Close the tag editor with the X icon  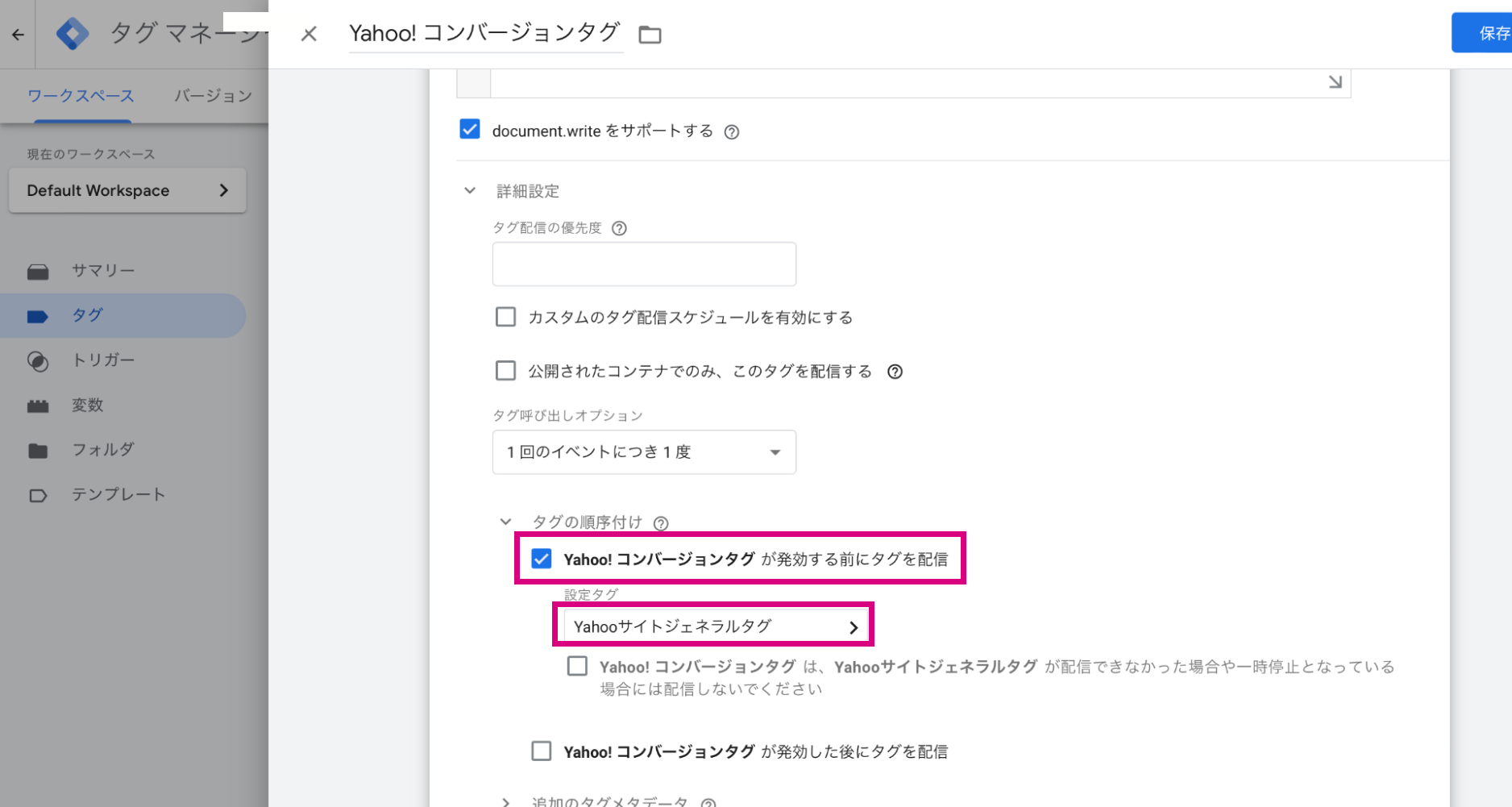[x=309, y=34]
